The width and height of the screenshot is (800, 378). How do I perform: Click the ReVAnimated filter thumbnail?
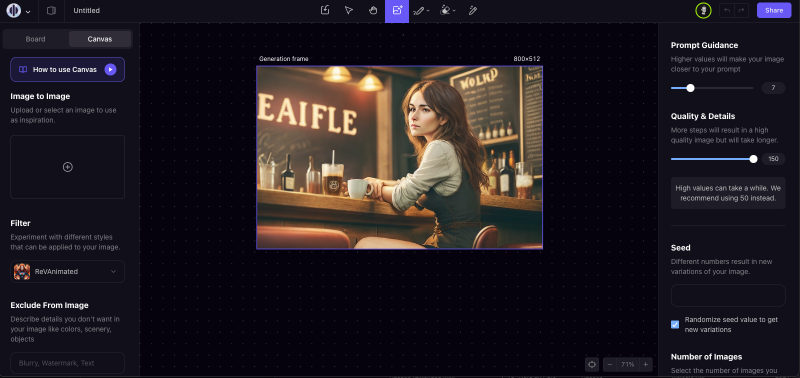22,271
